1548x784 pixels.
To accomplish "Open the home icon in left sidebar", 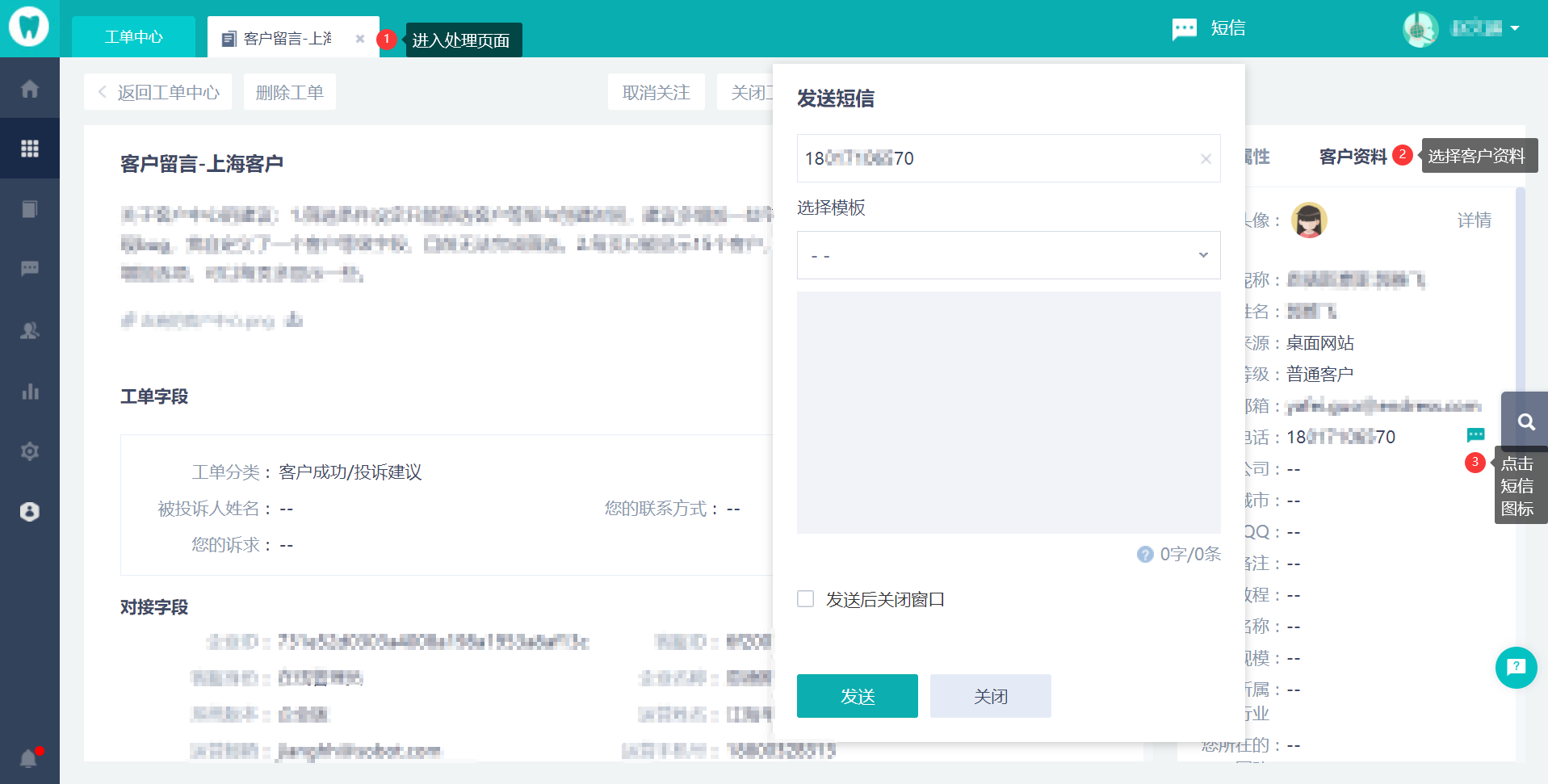I will 30,88.
